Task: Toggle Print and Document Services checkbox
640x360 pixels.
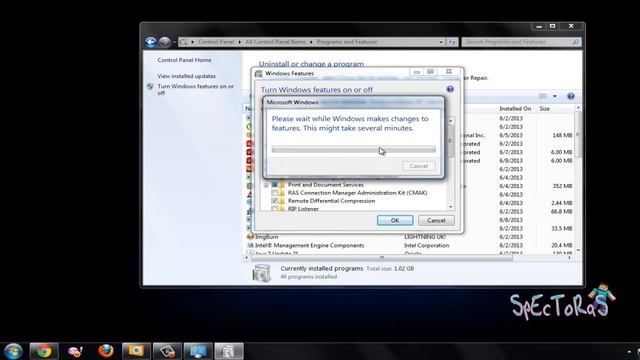Action: point(274,185)
